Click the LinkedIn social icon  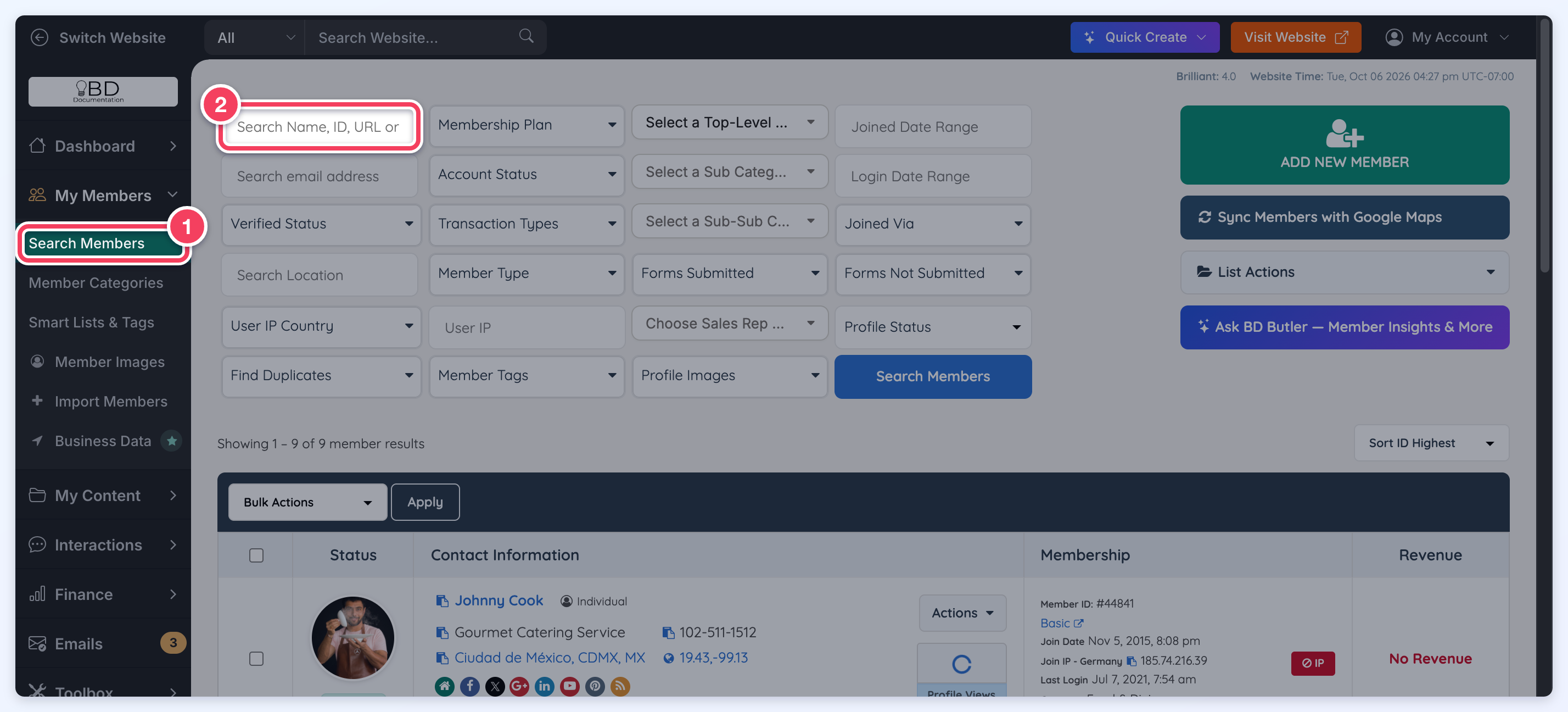(544, 686)
